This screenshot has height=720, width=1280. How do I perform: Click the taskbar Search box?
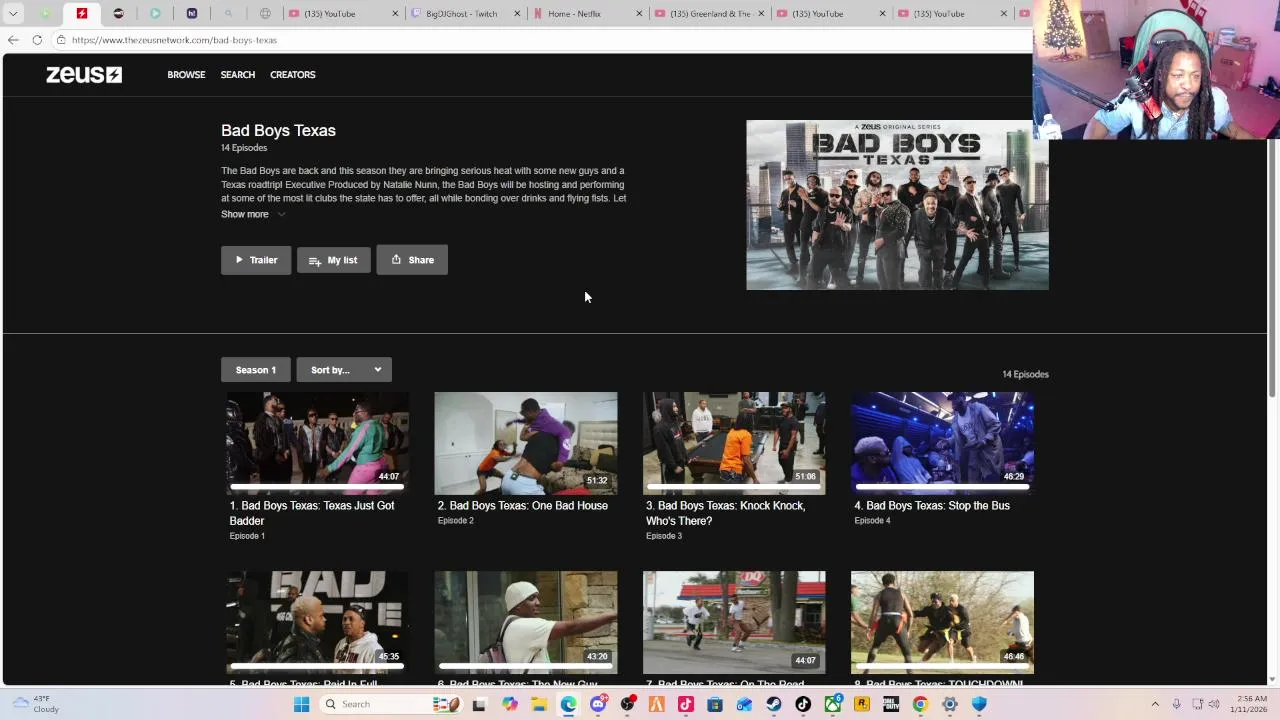click(392, 704)
